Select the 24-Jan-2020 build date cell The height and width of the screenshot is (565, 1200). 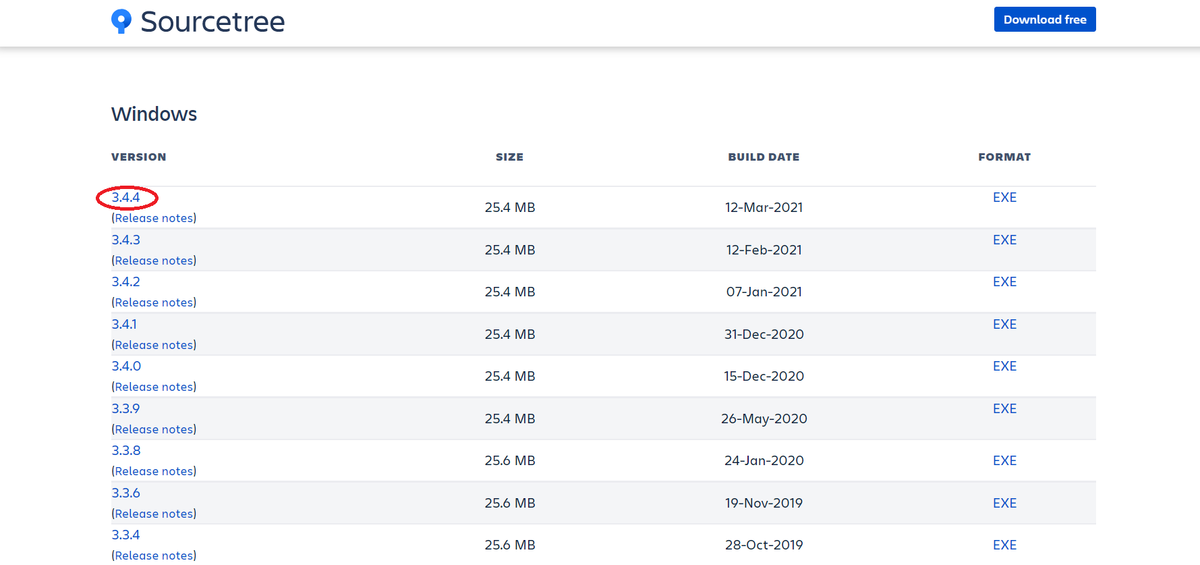764,461
